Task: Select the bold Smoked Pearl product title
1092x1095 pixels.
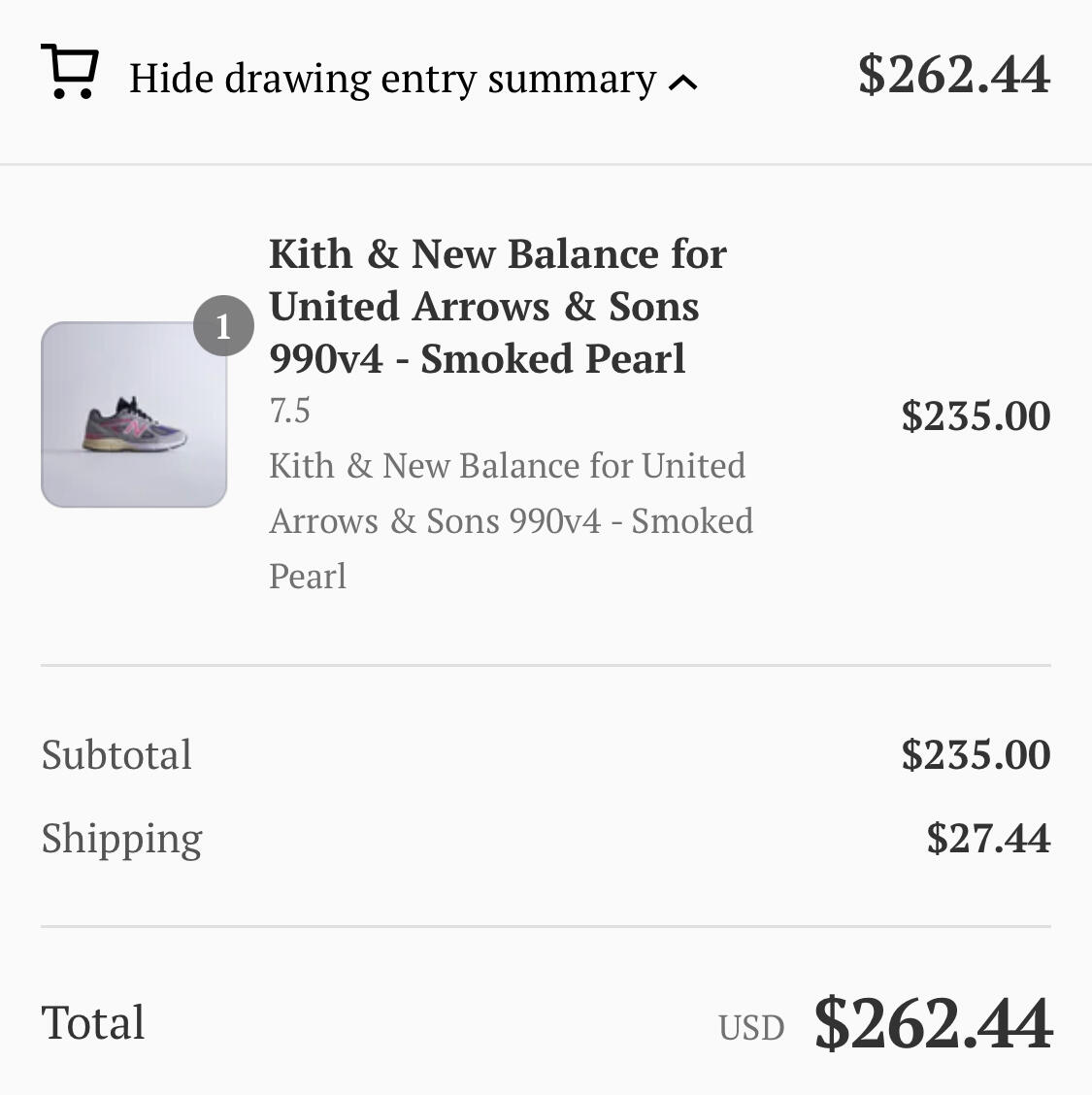Action: (x=497, y=306)
